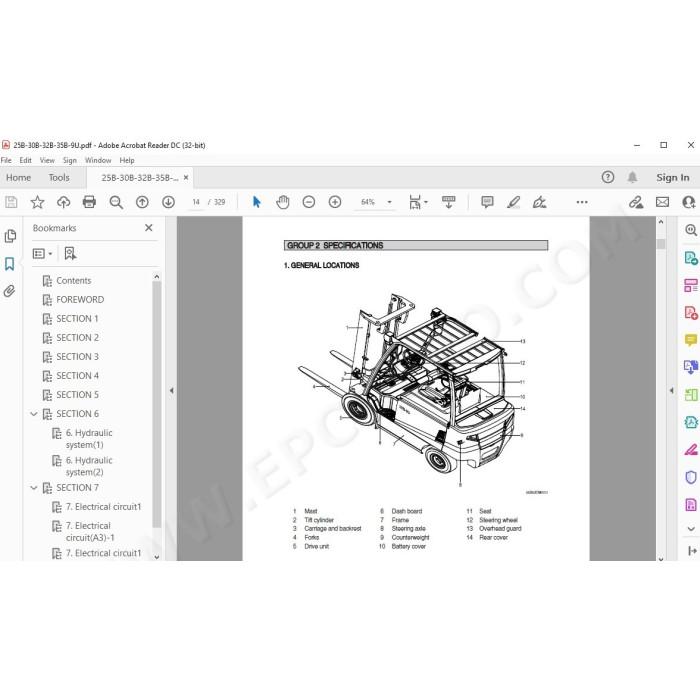The width and height of the screenshot is (700, 700).
Task: Click the Save file icon in toolbar
Action: (x=11, y=202)
